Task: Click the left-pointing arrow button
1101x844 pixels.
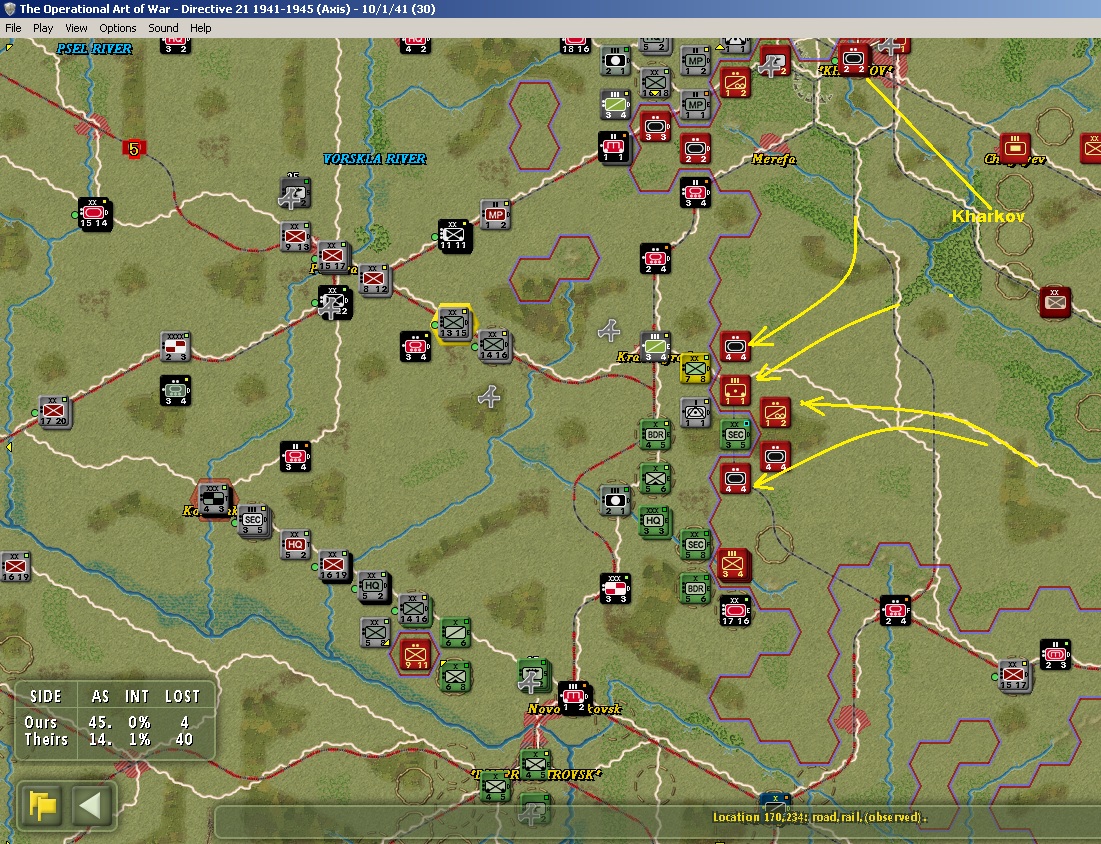Action: pos(91,805)
